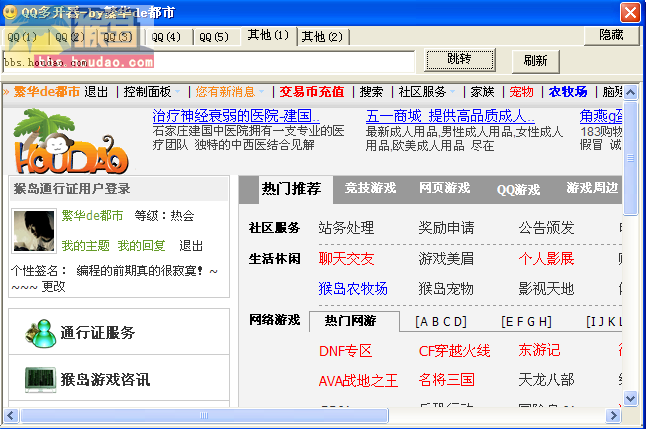Open the 站务处理 forum
647x429 pixels.
[x=346, y=228]
